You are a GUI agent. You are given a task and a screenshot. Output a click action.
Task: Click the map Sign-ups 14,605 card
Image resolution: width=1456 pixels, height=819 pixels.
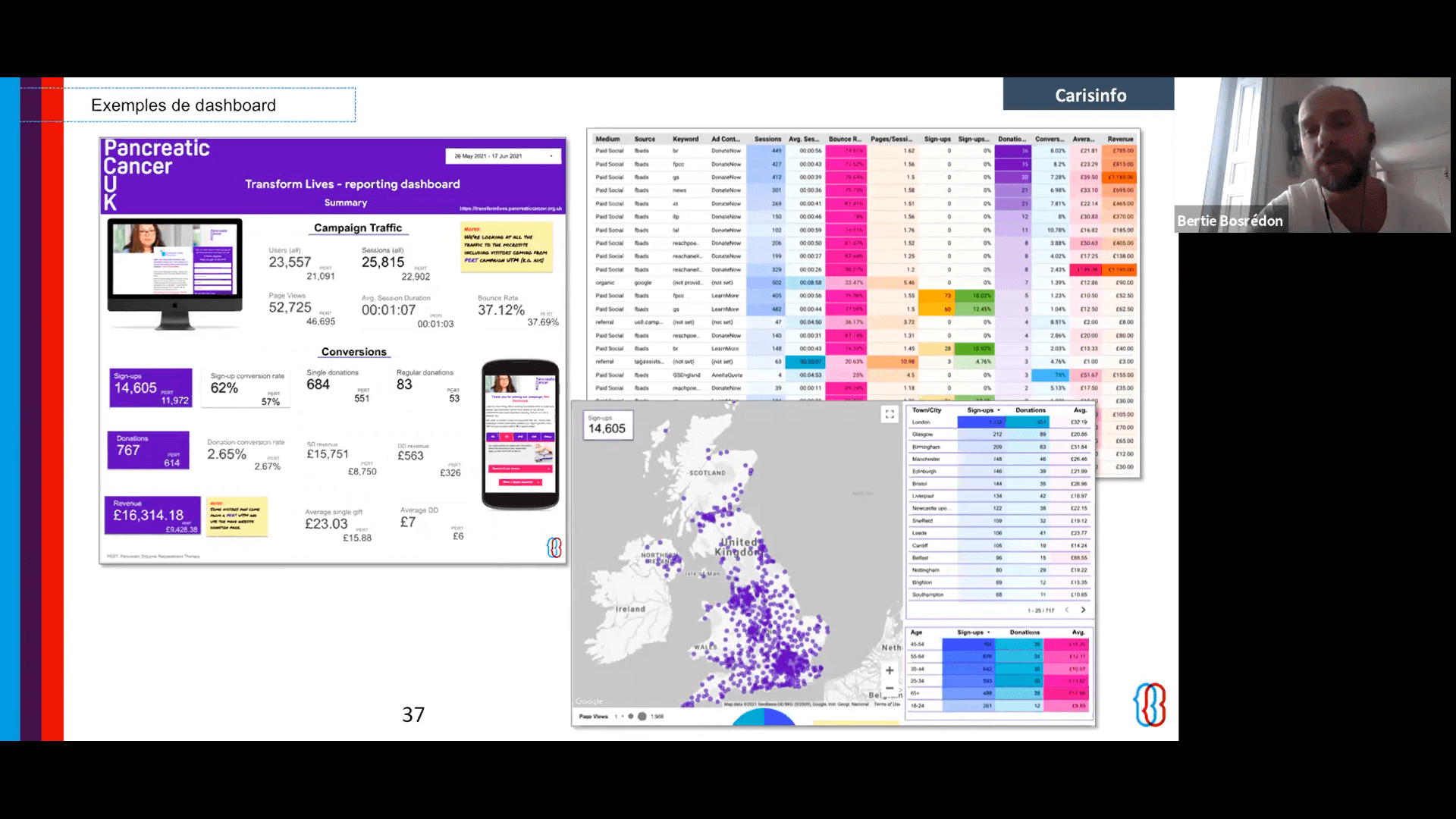607,425
